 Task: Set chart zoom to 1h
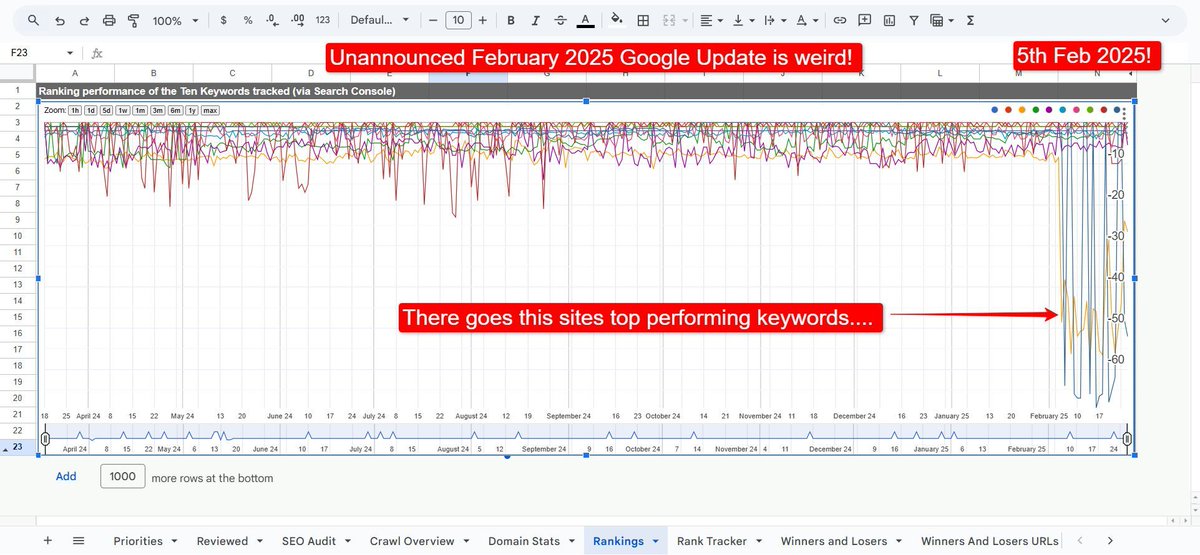click(76, 110)
